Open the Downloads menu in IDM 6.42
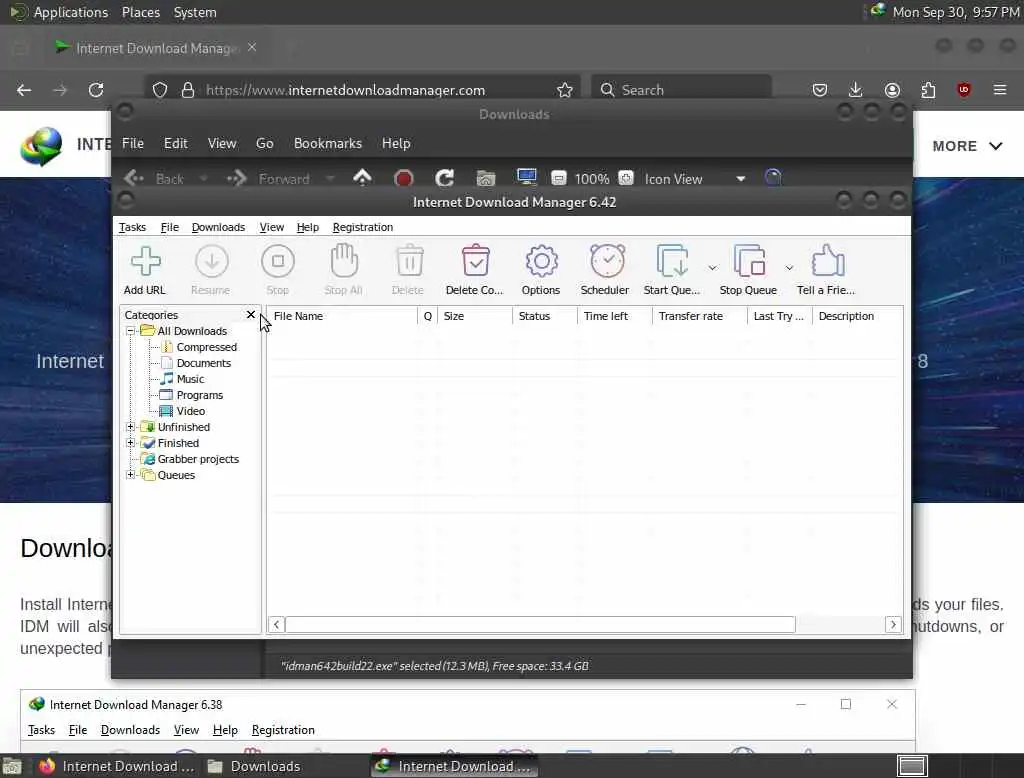Viewport: 1024px width, 778px height. 218,227
